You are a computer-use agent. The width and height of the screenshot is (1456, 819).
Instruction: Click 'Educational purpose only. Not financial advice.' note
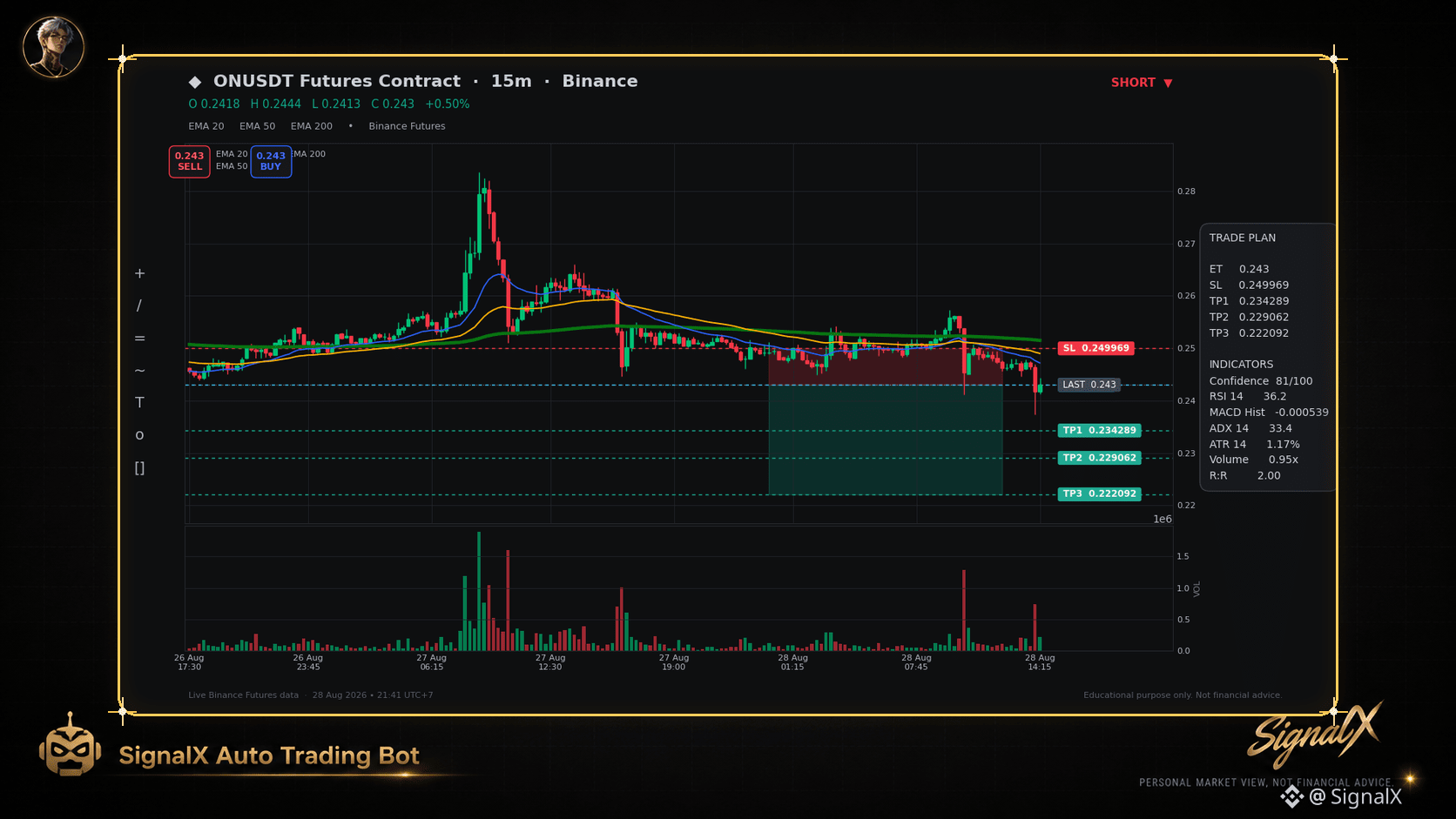(1183, 695)
